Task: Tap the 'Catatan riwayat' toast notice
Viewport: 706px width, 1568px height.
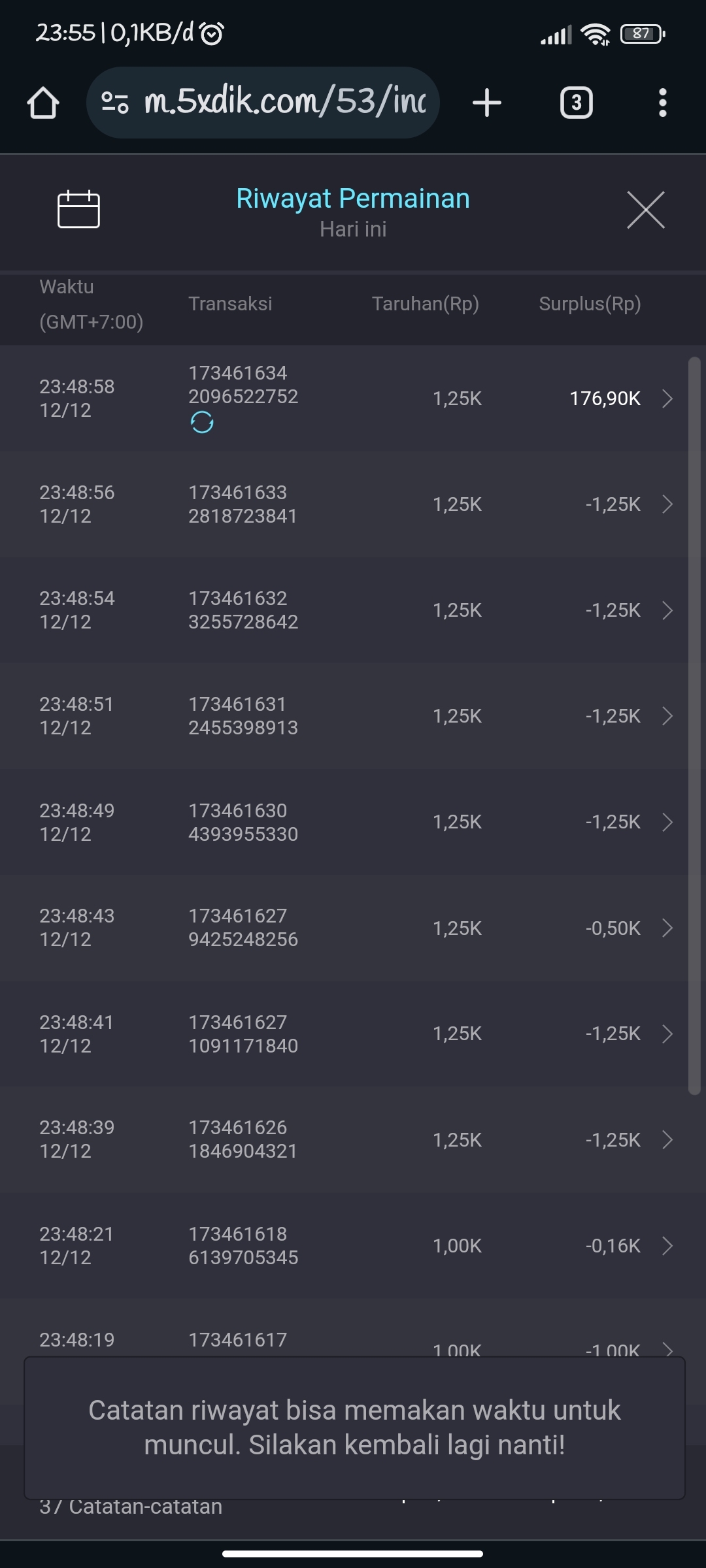Action: (x=354, y=1428)
